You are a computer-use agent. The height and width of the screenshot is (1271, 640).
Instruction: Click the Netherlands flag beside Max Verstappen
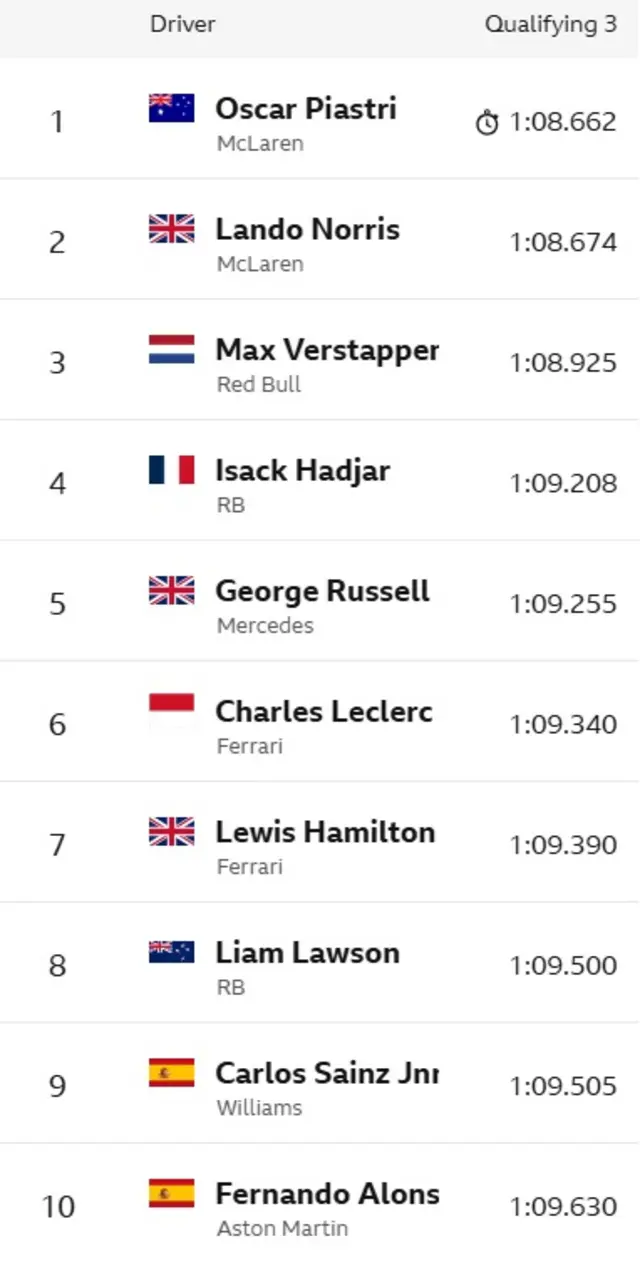(x=171, y=349)
